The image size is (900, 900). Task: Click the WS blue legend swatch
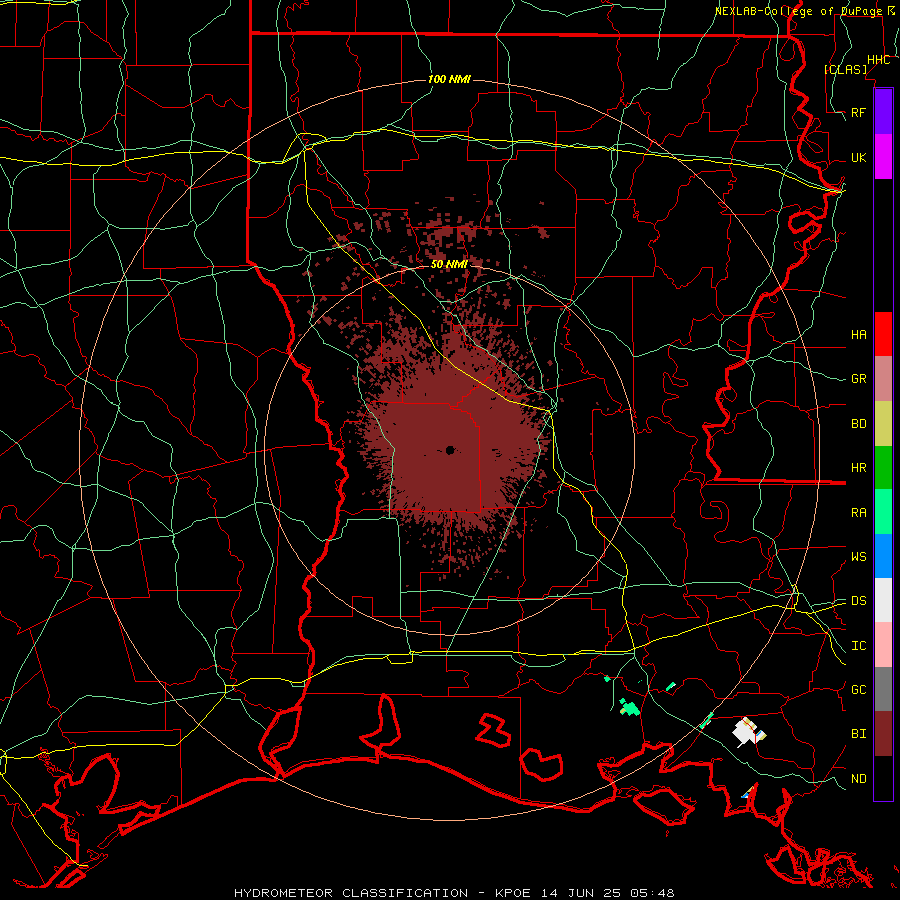click(883, 556)
